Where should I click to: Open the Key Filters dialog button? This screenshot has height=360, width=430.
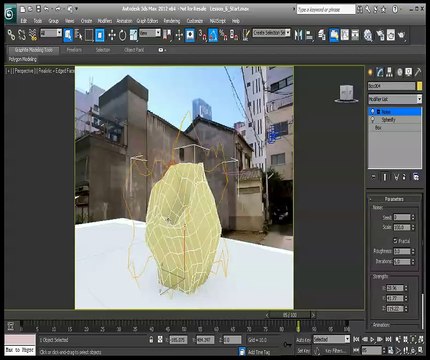pos(335,351)
